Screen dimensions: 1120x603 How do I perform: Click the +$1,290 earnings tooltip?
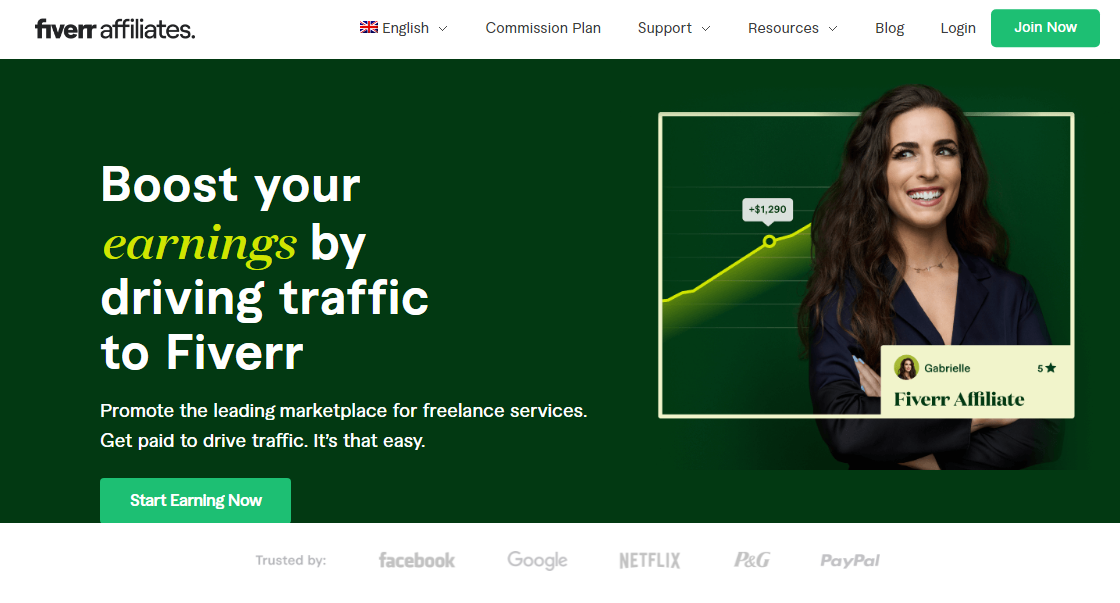(x=767, y=209)
